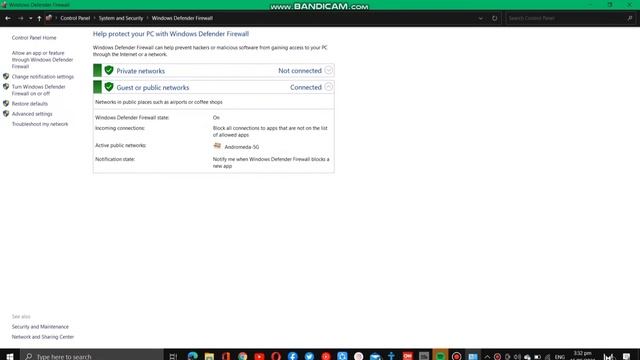Open Turn Windows Defender Firewall on or off
Image resolution: width=640 pixels, height=360 pixels.
pos(38,90)
